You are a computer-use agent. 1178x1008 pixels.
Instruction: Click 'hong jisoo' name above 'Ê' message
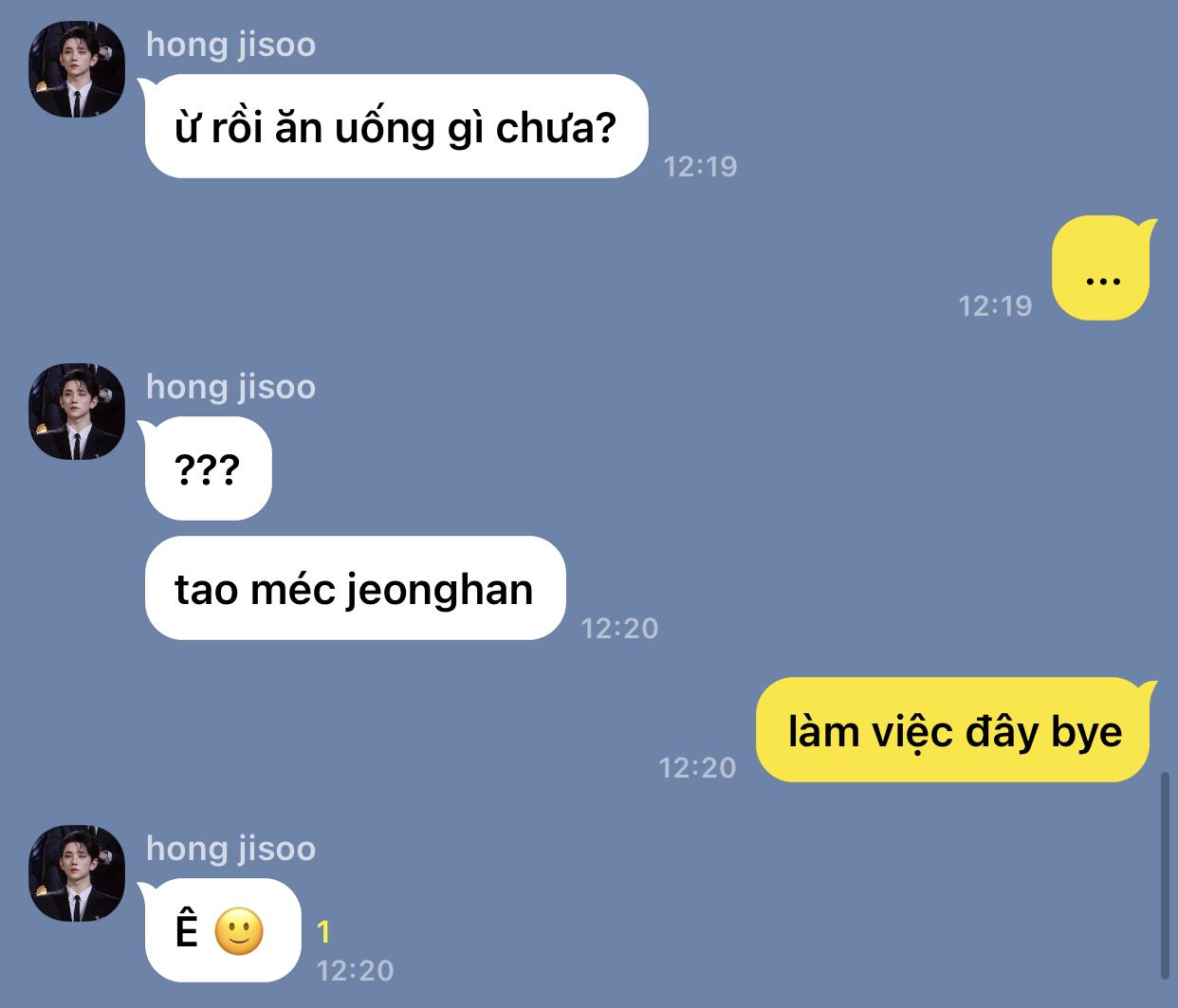[x=230, y=849]
